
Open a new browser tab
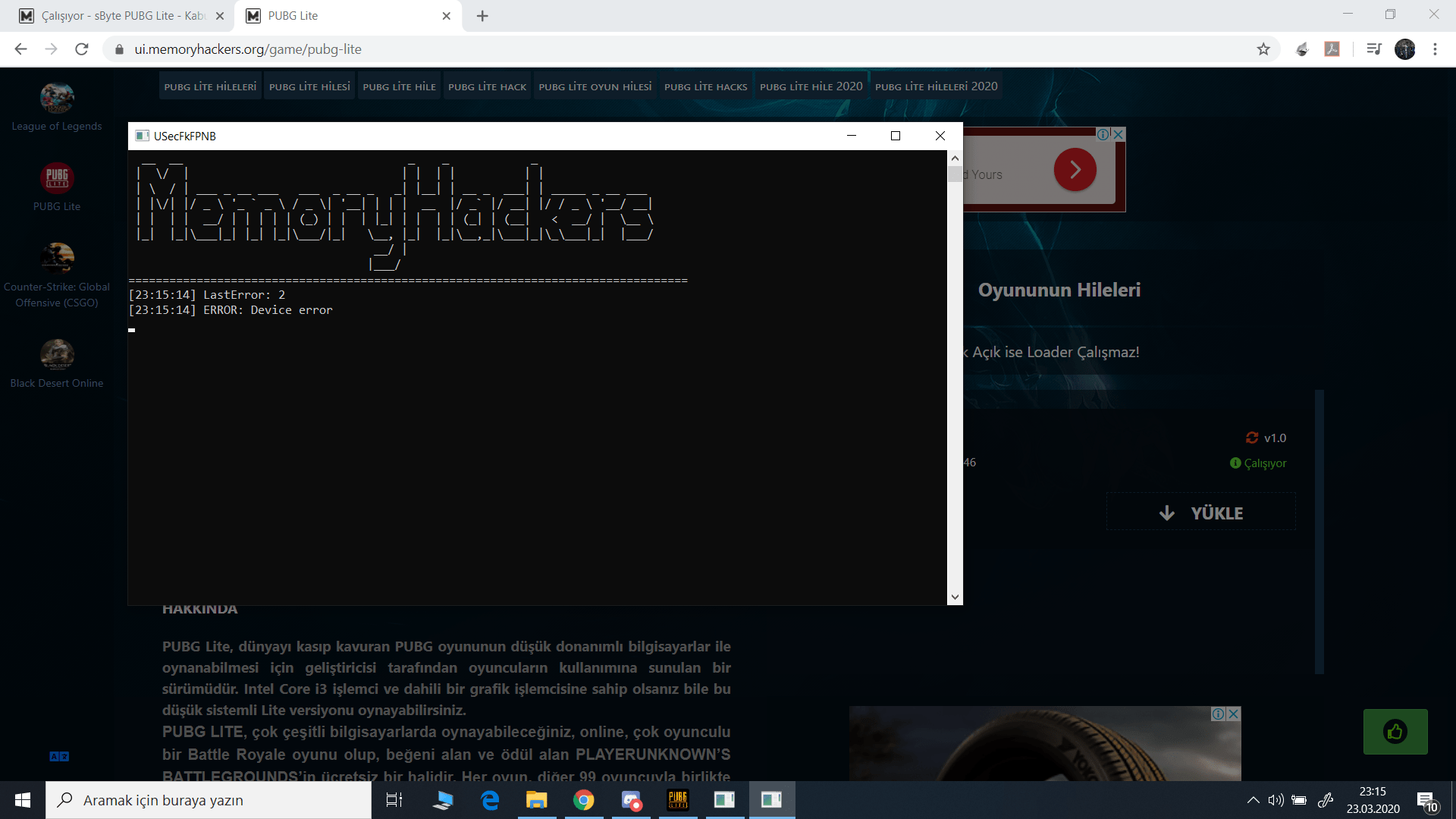coord(482,16)
